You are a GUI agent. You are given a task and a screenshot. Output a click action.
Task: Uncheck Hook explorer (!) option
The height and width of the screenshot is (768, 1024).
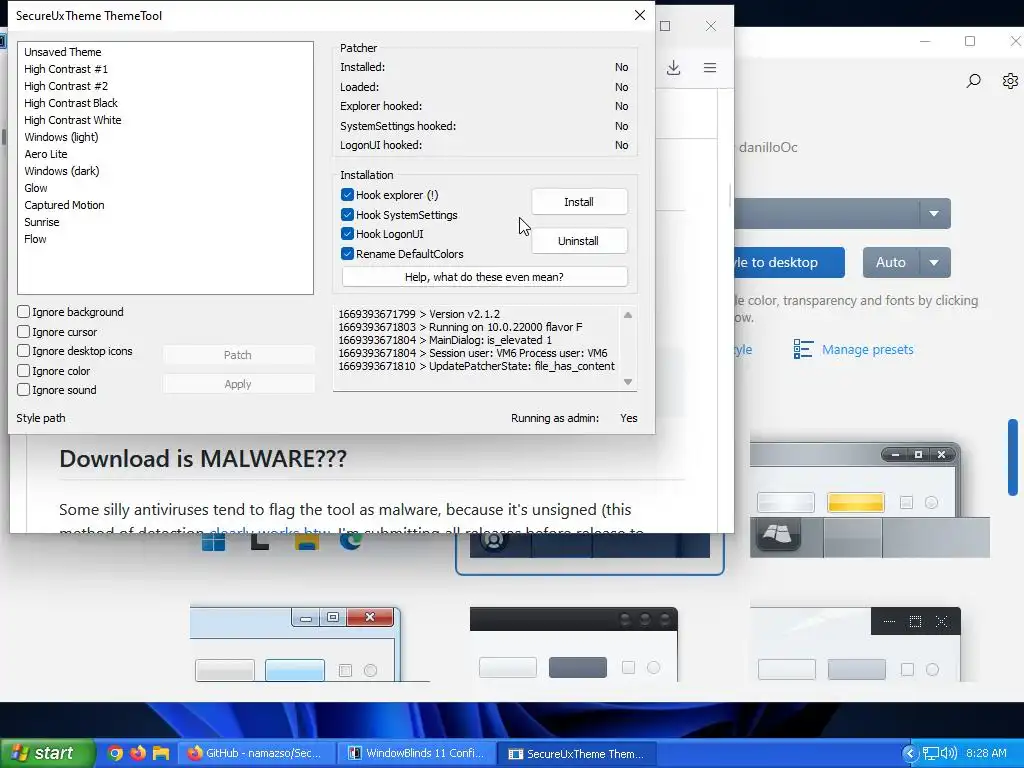point(347,195)
